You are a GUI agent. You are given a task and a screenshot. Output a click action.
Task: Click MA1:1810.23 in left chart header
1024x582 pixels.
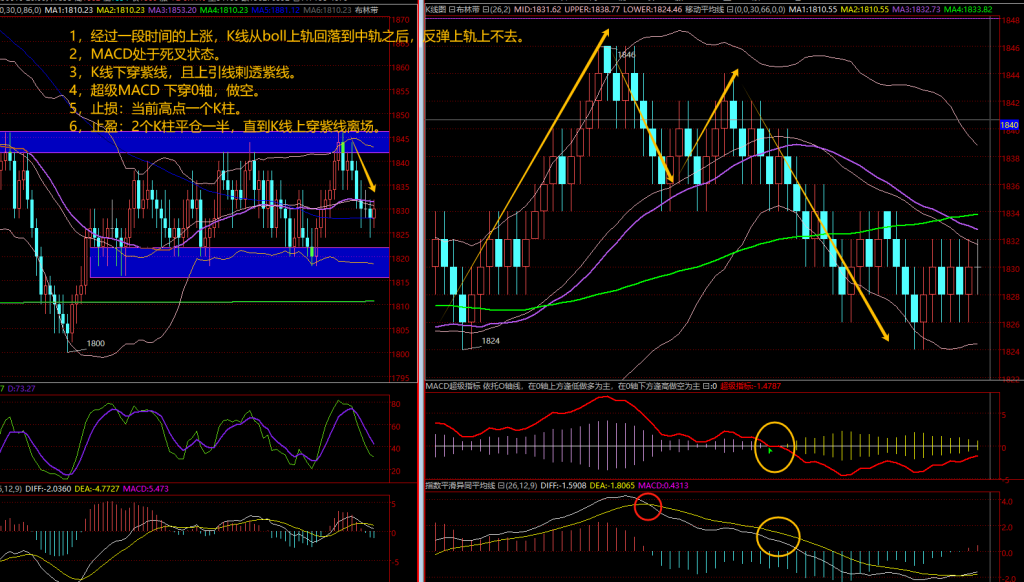[x=69, y=10]
